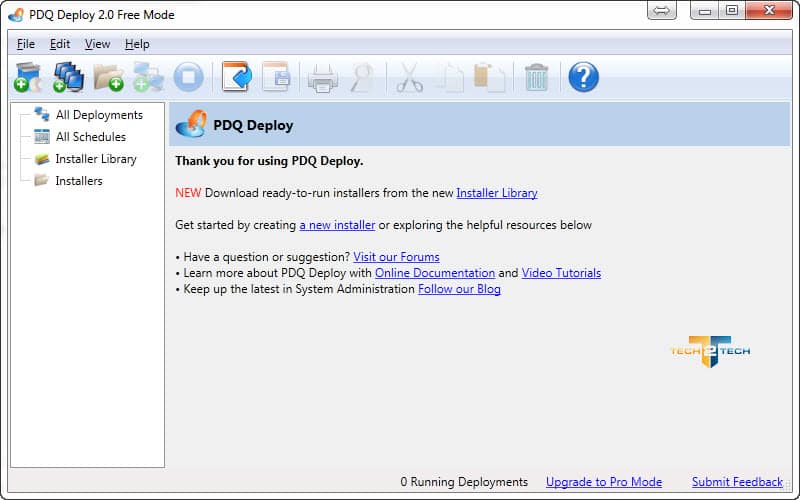Viewport: 800px width, 500px height.
Task: Select the Installers folder node
Action: pyautogui.click(x=79, y=181)
